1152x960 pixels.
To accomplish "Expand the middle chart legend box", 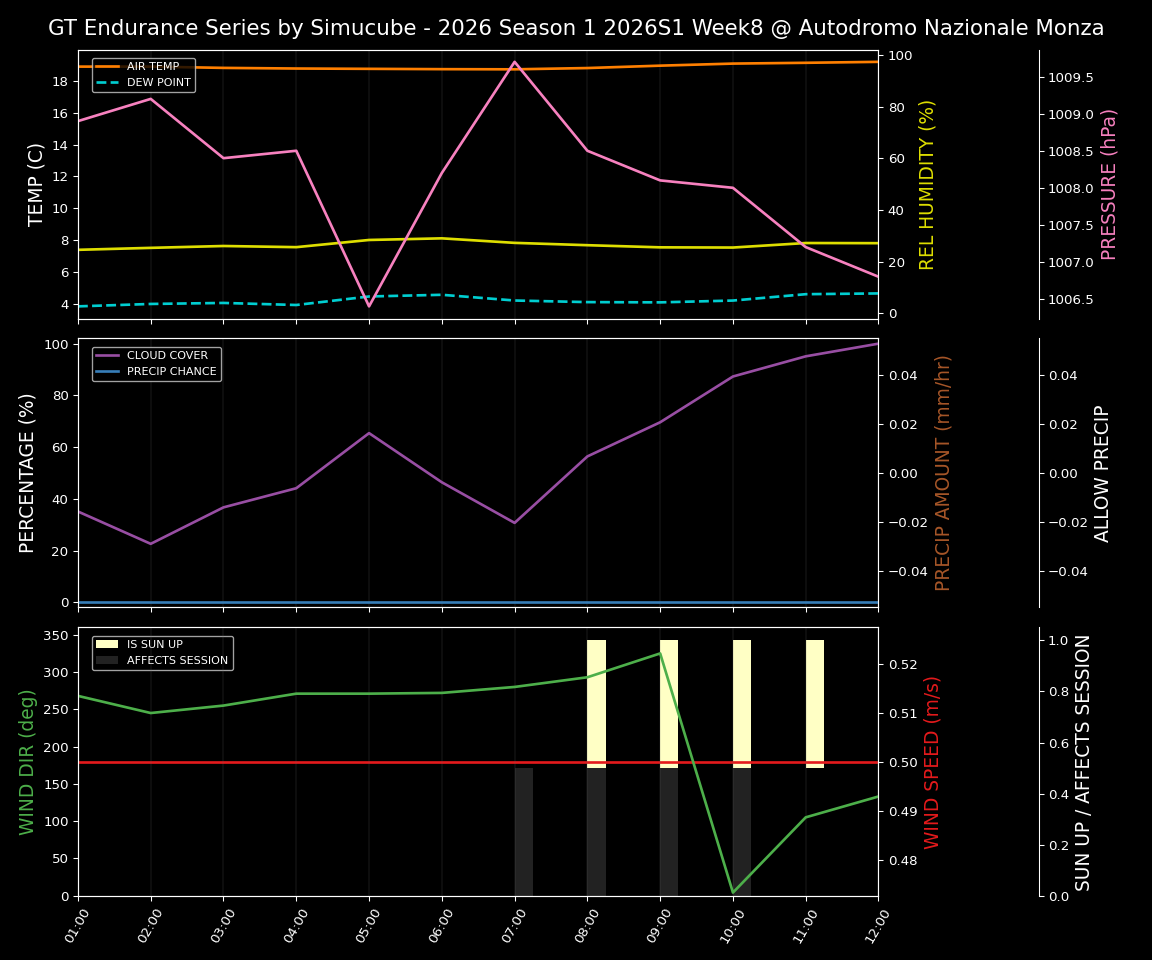I will coord(156,362).
